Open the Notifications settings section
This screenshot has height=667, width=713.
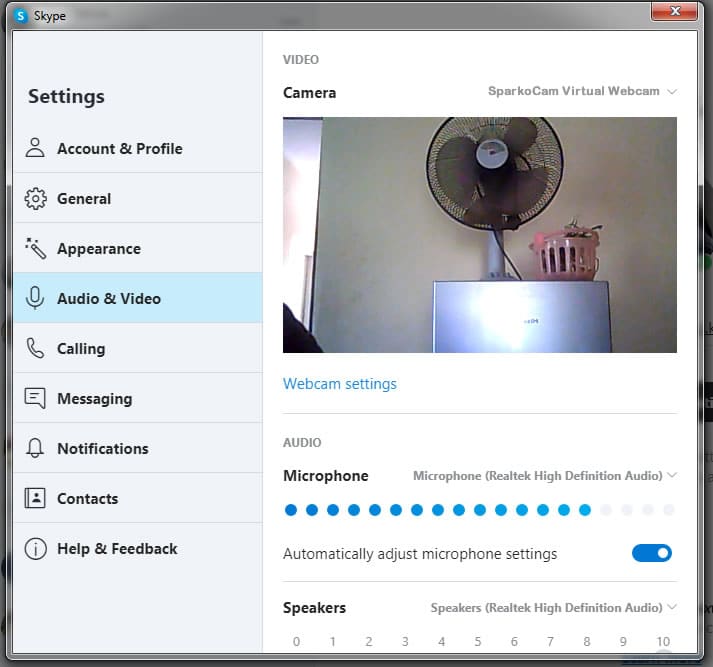pyautogui.click(x=138, y=448)
